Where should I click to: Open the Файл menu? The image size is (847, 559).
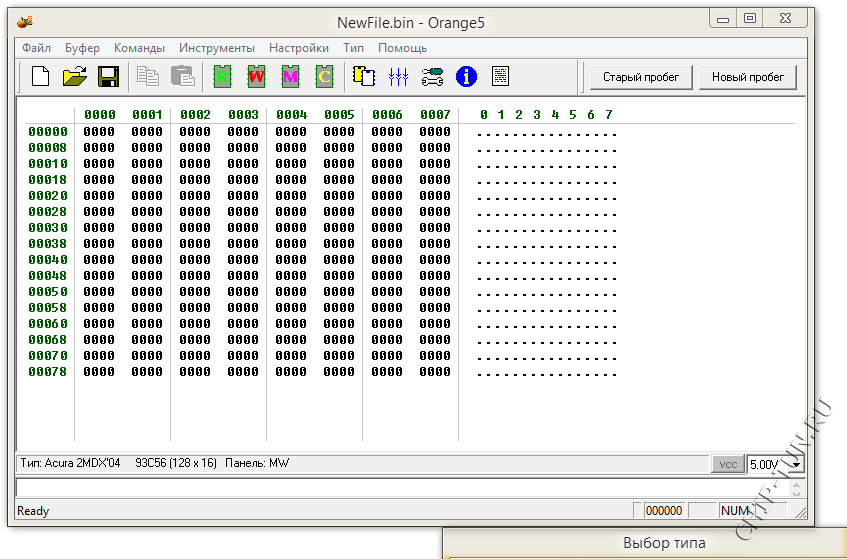(x=37, y=48)
